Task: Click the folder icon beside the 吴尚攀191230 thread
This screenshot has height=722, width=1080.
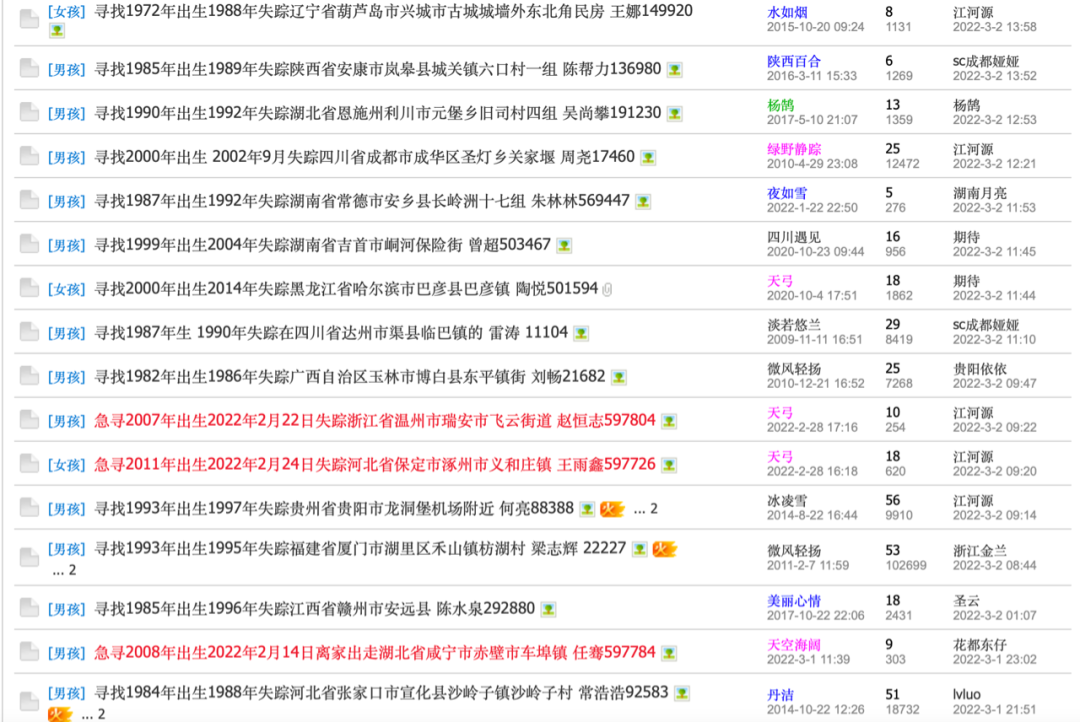Action: tap(29, 112)
